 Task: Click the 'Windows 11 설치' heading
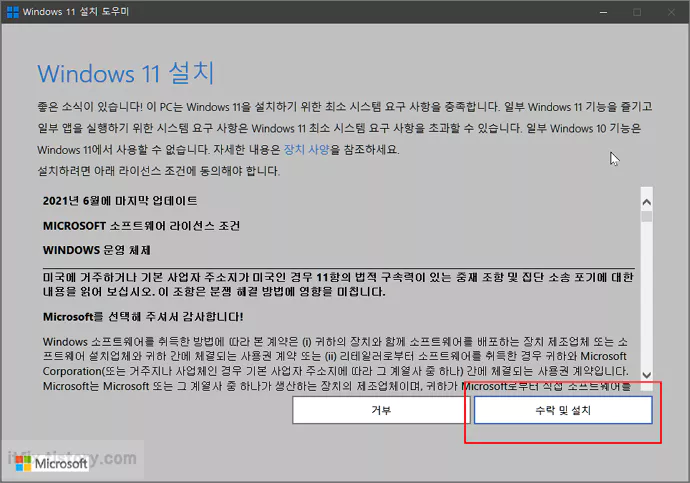click(x=126, y=73)
